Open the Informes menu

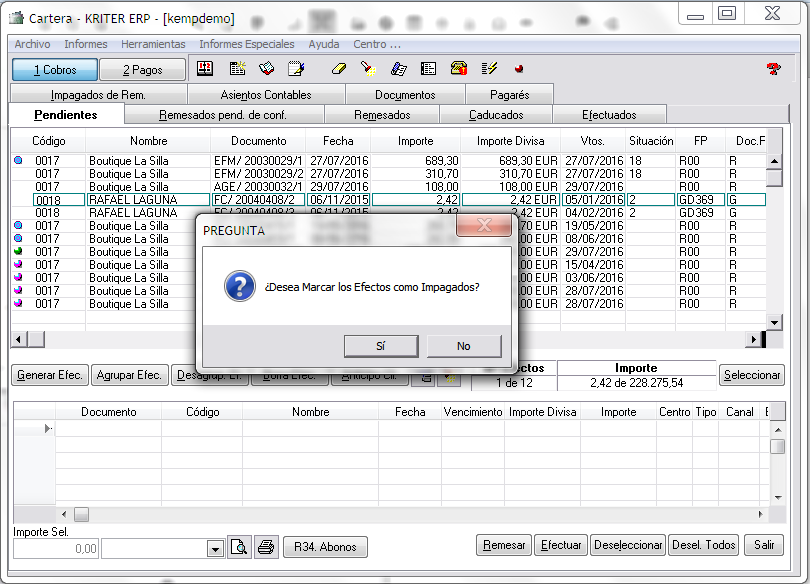(x=86, y=44)
